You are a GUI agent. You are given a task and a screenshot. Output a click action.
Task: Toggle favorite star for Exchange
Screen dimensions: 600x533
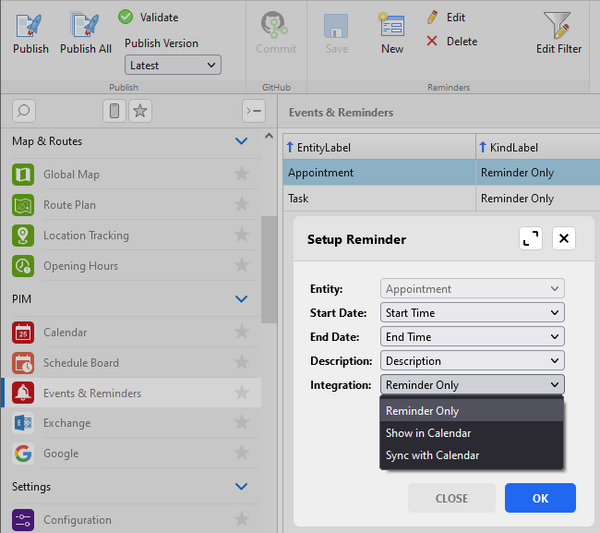(x=241, y=423)
